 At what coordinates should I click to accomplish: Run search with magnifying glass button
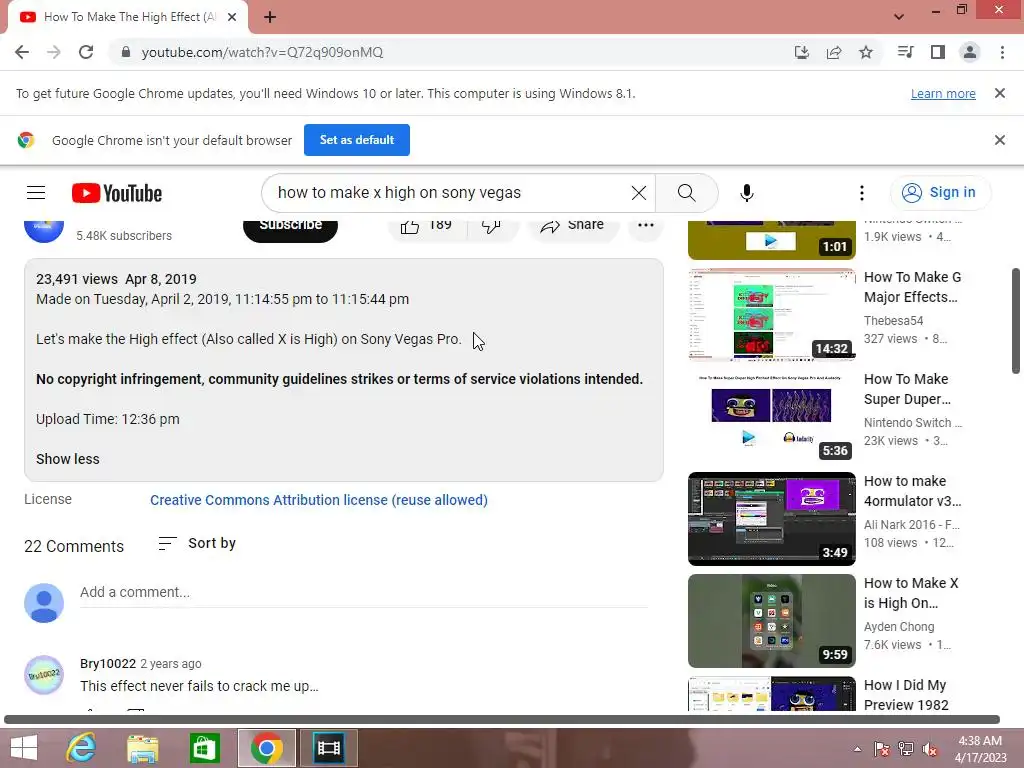click(686, 193)
